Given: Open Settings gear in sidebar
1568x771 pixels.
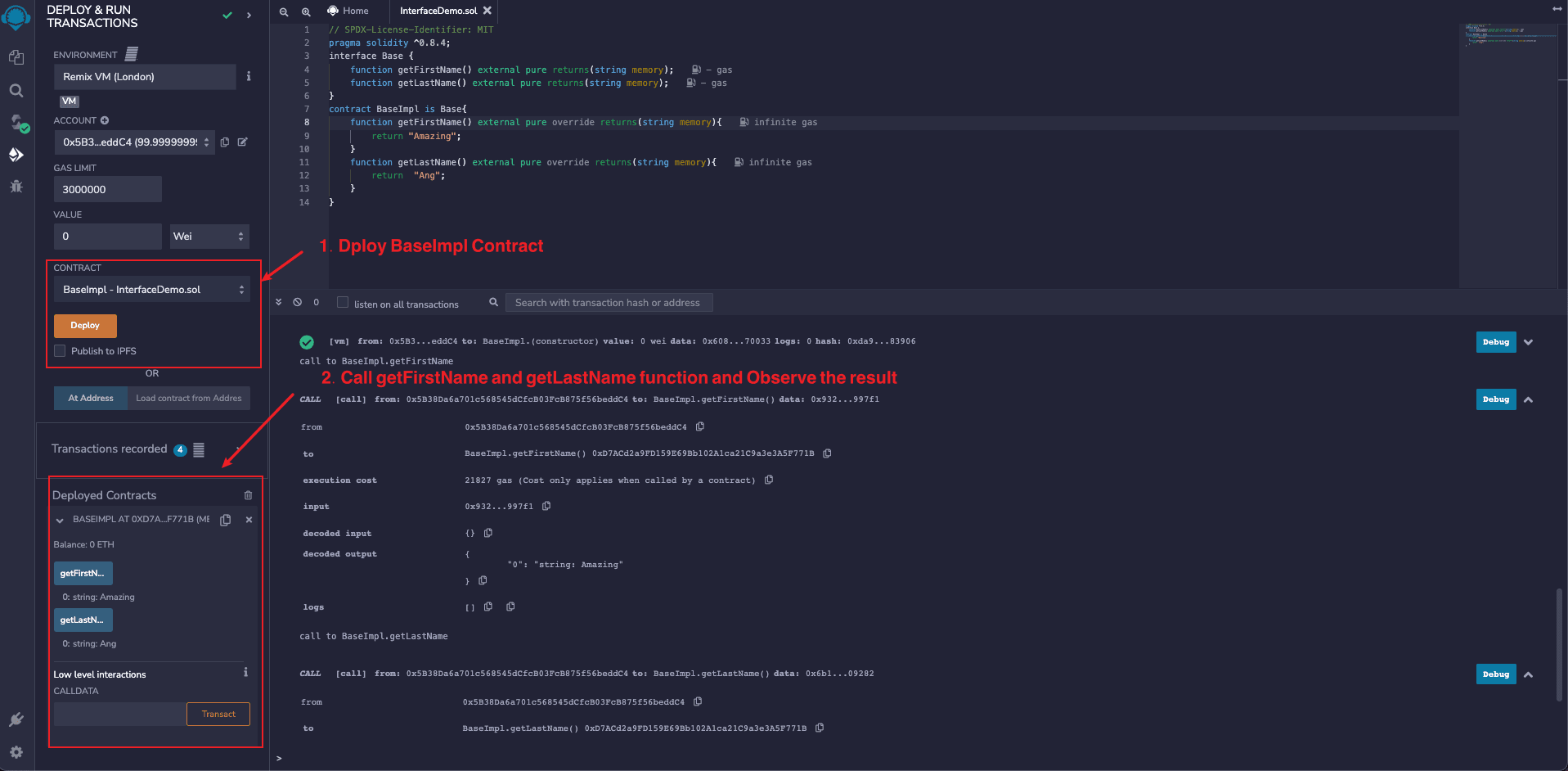Looking at the screenshot, I should pyautogui.click(x=16, y=752).
